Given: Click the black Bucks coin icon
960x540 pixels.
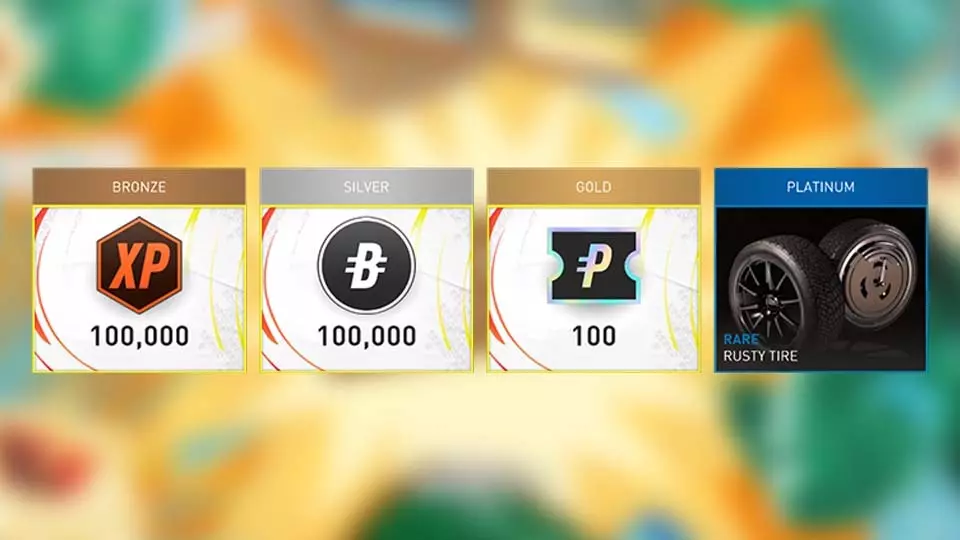Looking at the screenshot, I should pos(366,265).
